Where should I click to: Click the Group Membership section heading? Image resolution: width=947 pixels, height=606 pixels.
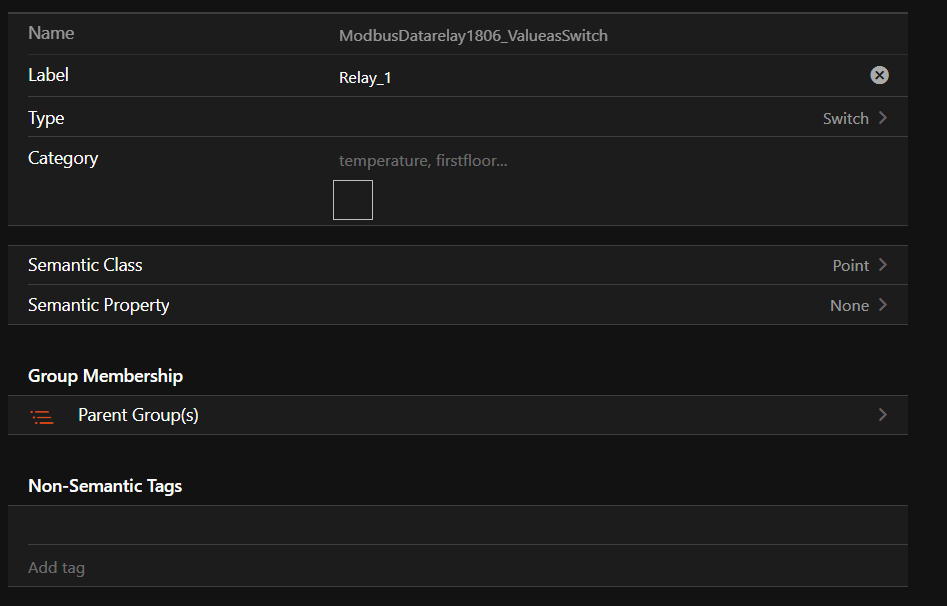[105, 376]
